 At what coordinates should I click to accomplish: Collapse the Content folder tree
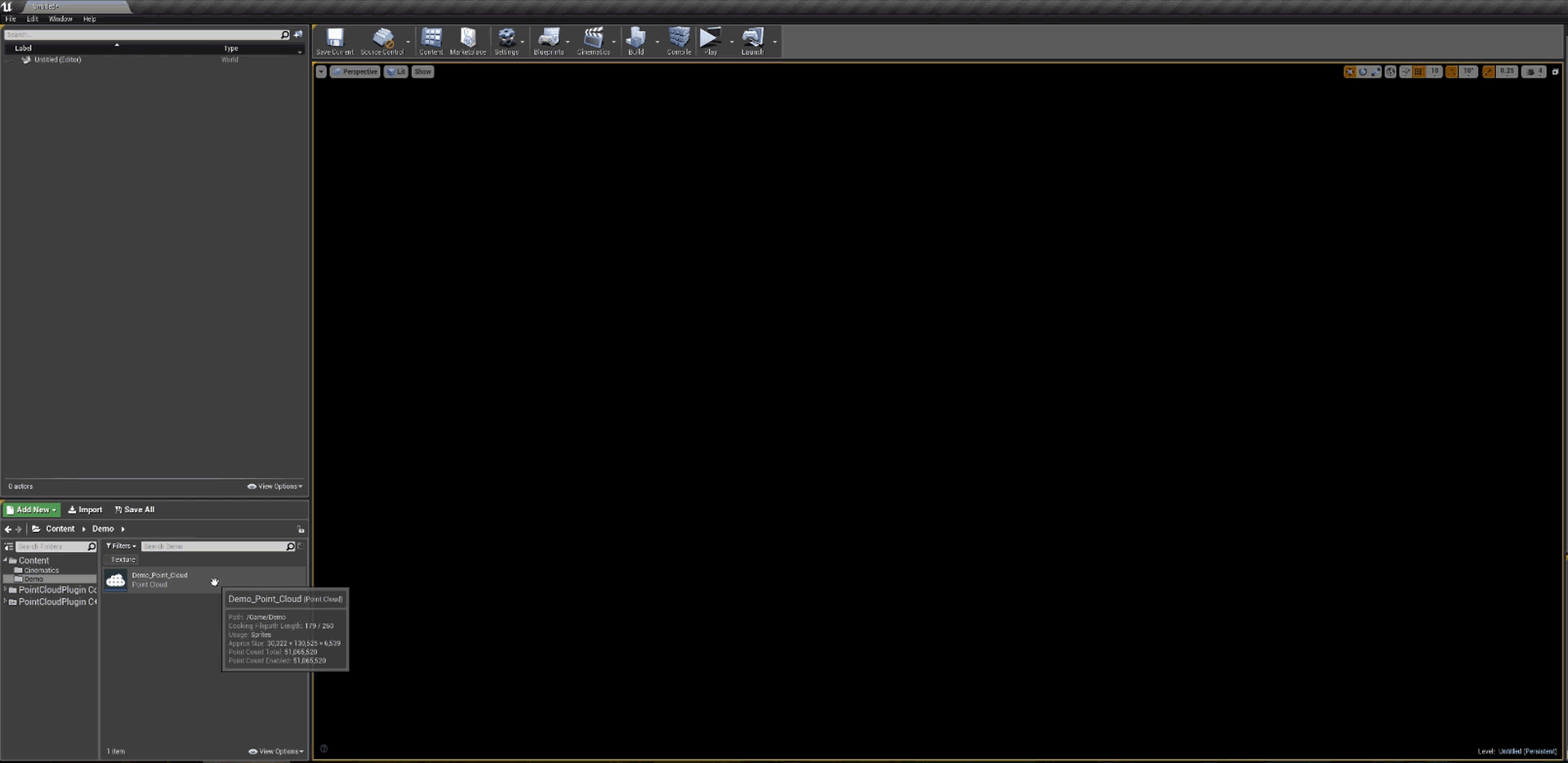(5, 560)
